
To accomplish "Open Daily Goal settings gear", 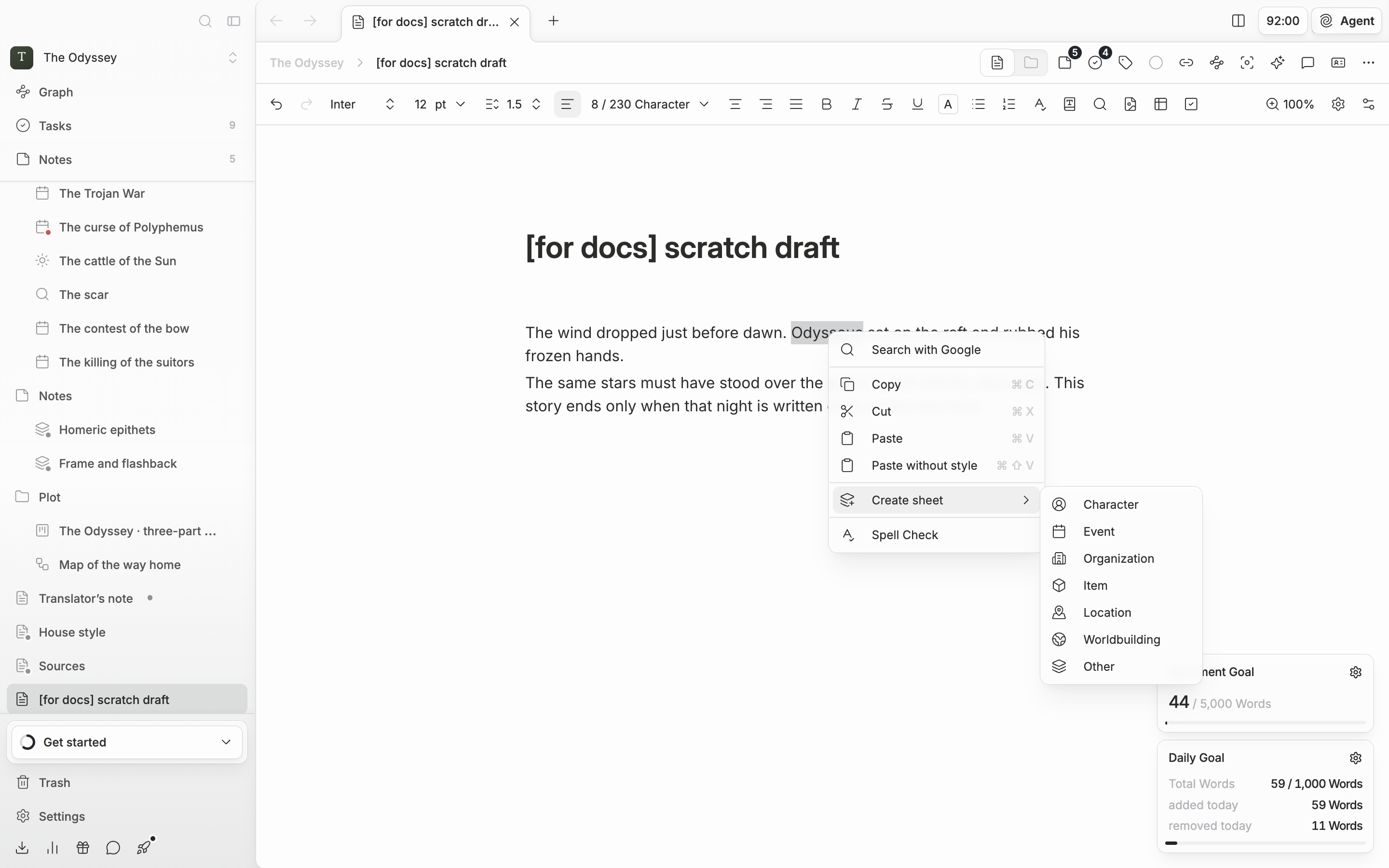I will tap(1355, 758).
